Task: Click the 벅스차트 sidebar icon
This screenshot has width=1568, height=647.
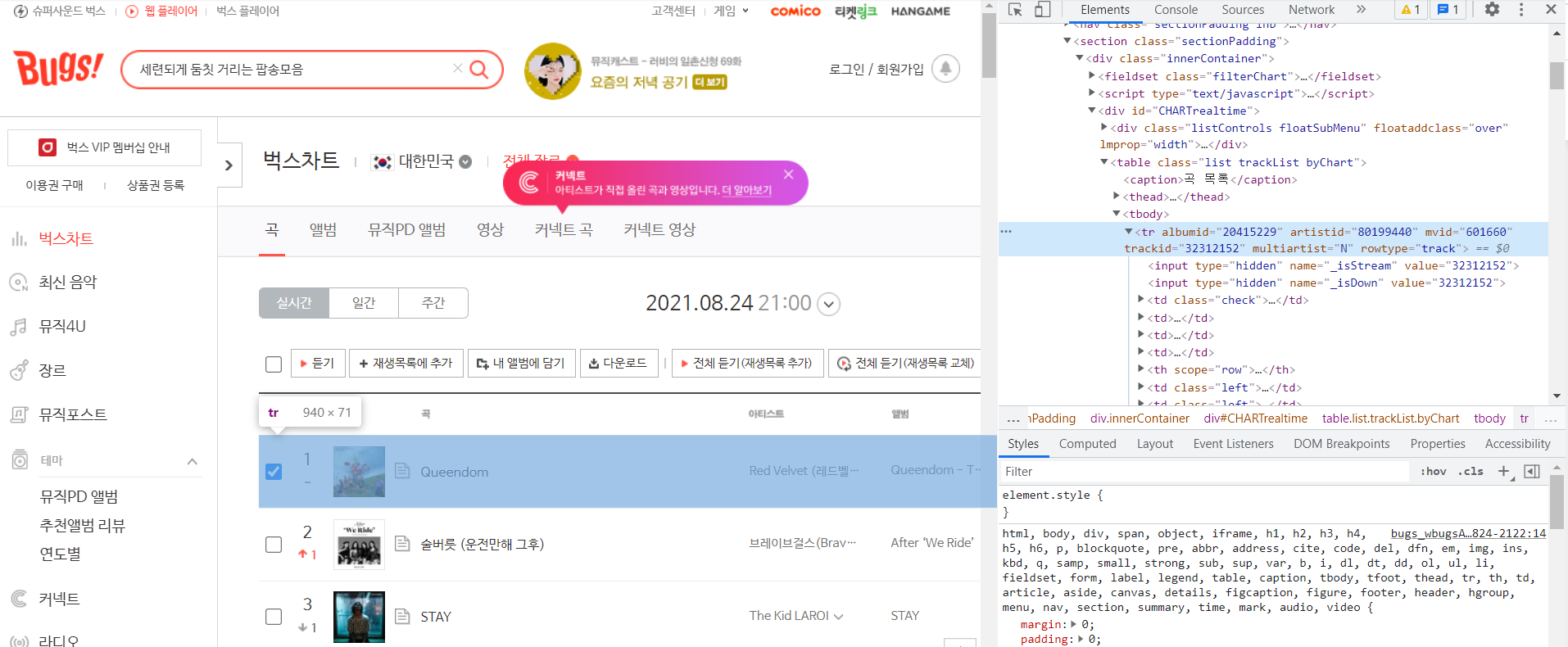Action: click(19, 239)
